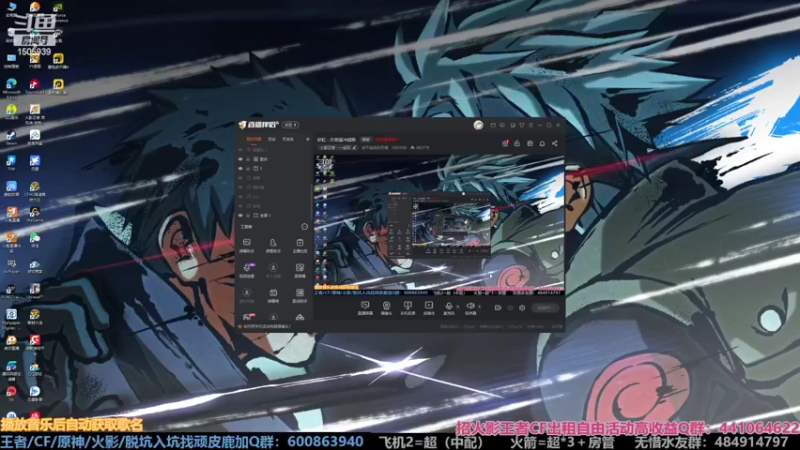The image size is (800, 450).
Task: Click the share icon in stream header
Action: tap(555, 143)
